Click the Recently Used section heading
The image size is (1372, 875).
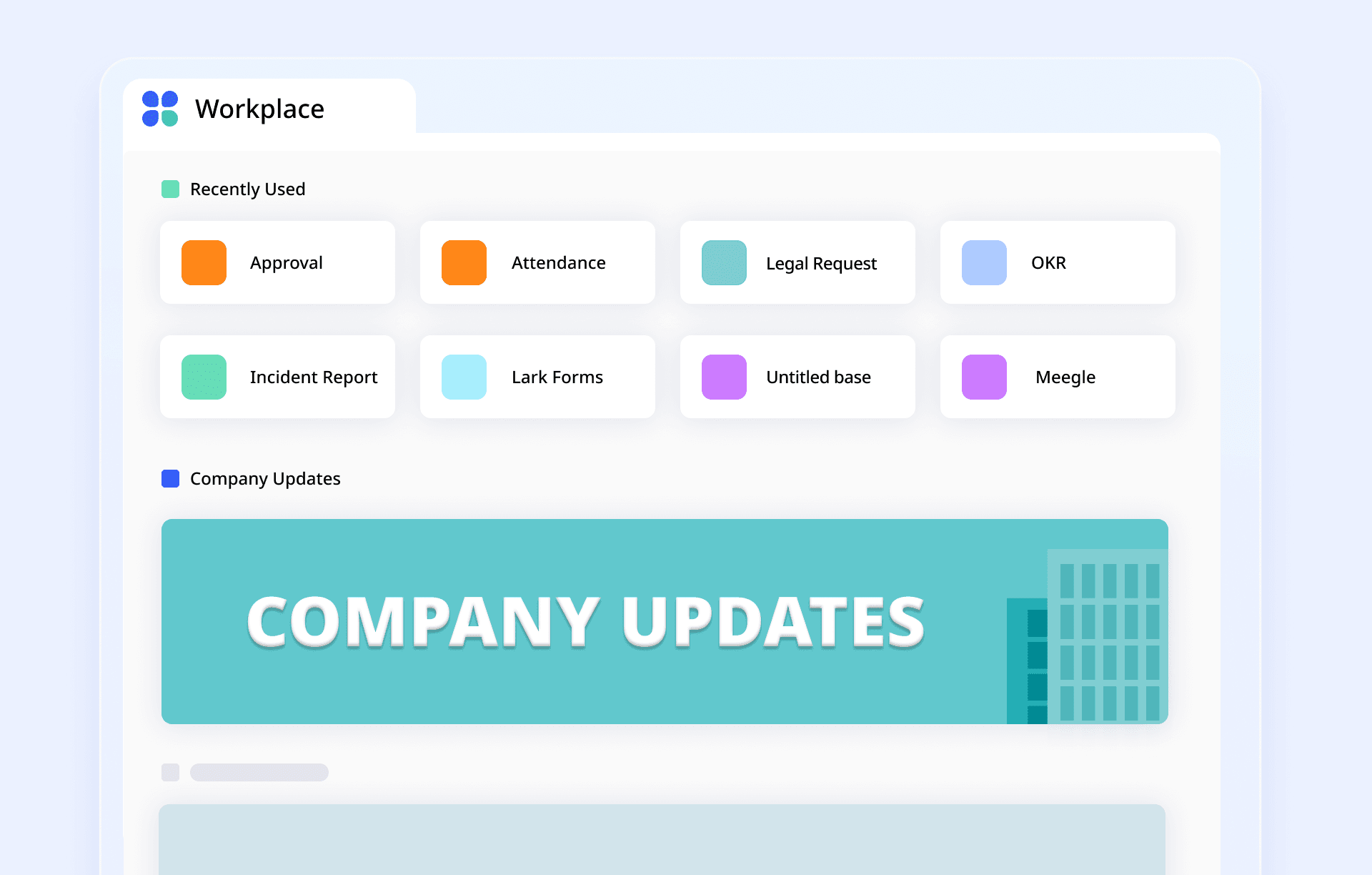[x=247, y=189]
